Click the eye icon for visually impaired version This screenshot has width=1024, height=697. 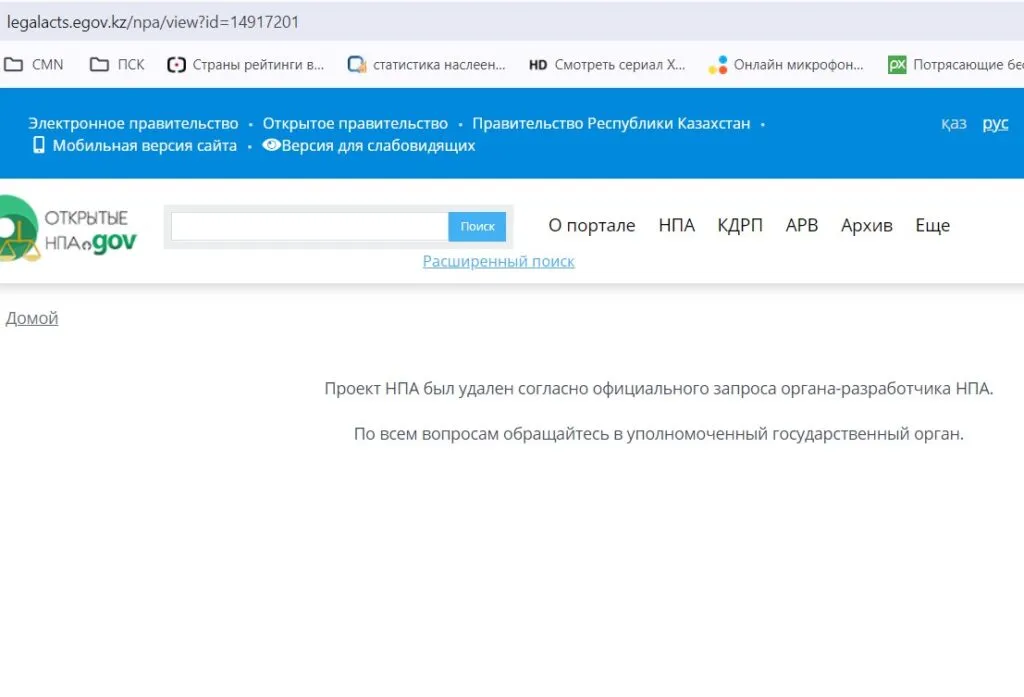click(x=270, y=145)
